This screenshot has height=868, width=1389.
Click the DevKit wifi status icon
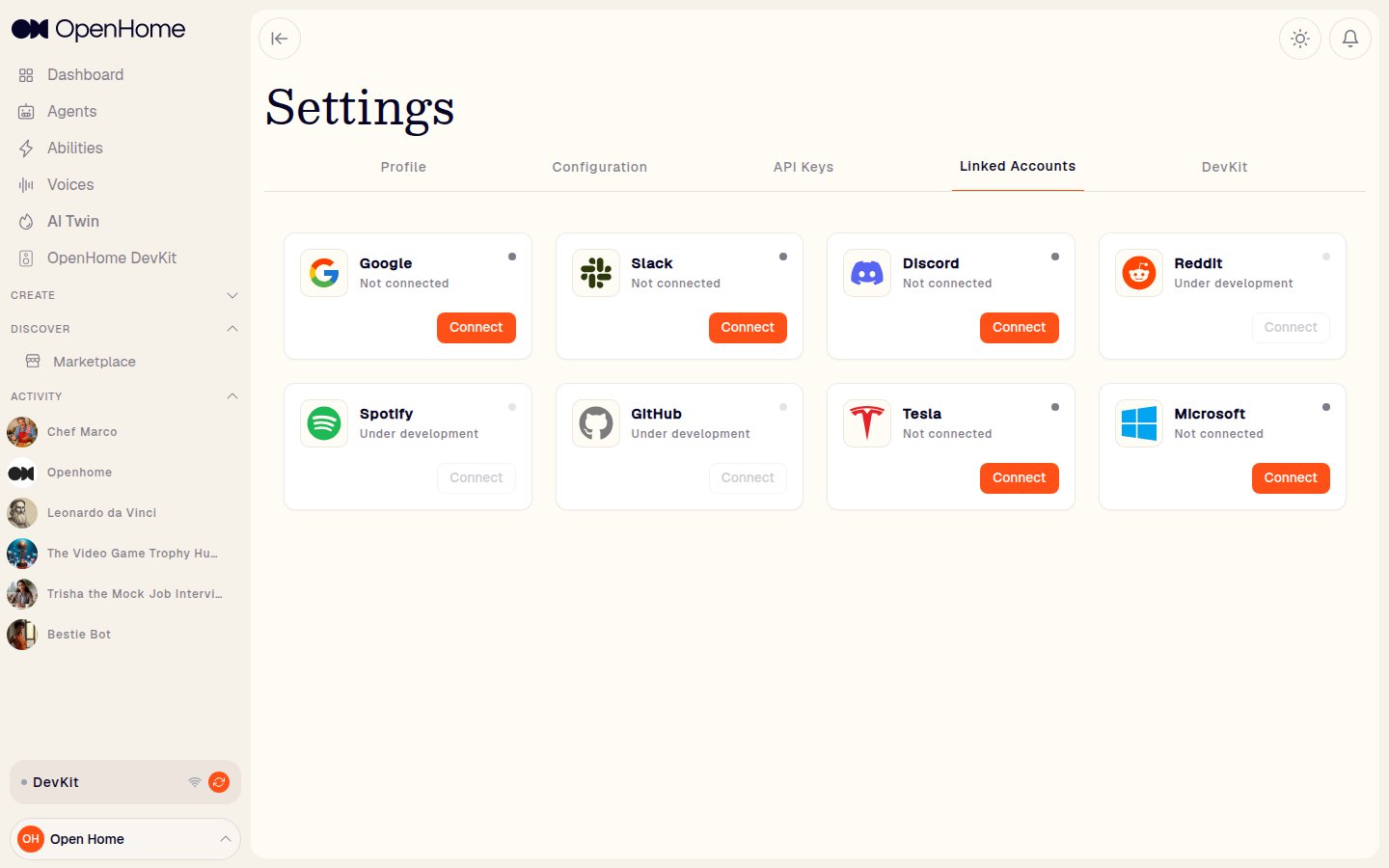[195, 782]
